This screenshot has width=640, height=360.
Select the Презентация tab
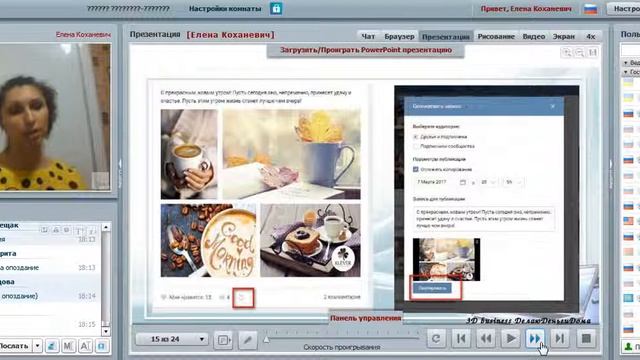(x=446, y=36)
